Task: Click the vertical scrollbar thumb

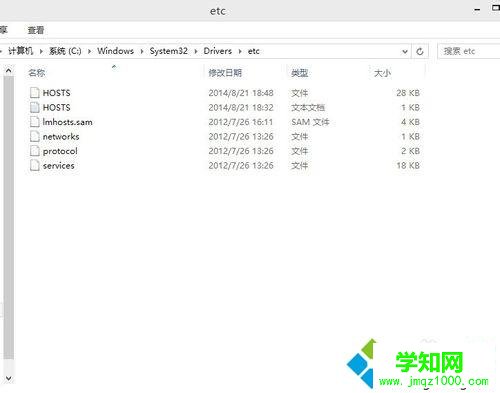Action: pyautogui.click(x=9, y=218)
